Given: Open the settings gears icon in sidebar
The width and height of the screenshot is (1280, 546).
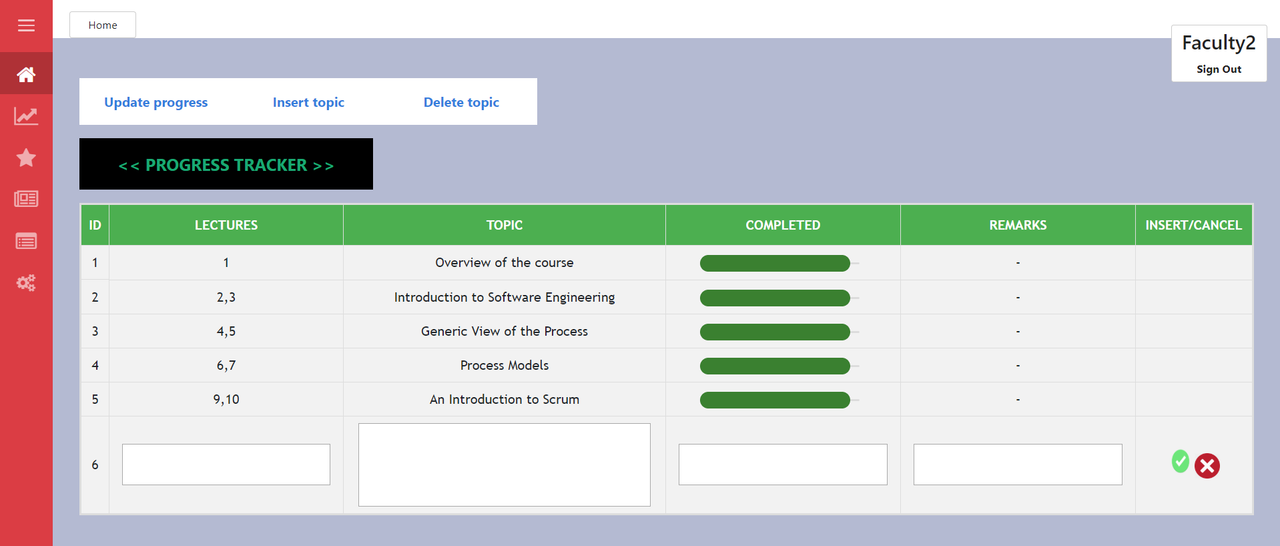Looking at the screenshot, I should (x=26, y=283).
